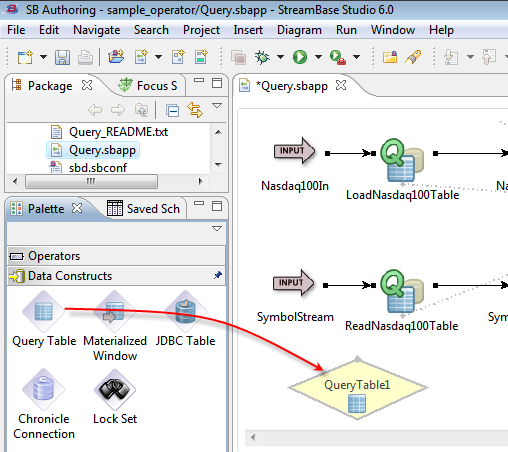Click the Save disk icon in toolbar

pos(62,57)
